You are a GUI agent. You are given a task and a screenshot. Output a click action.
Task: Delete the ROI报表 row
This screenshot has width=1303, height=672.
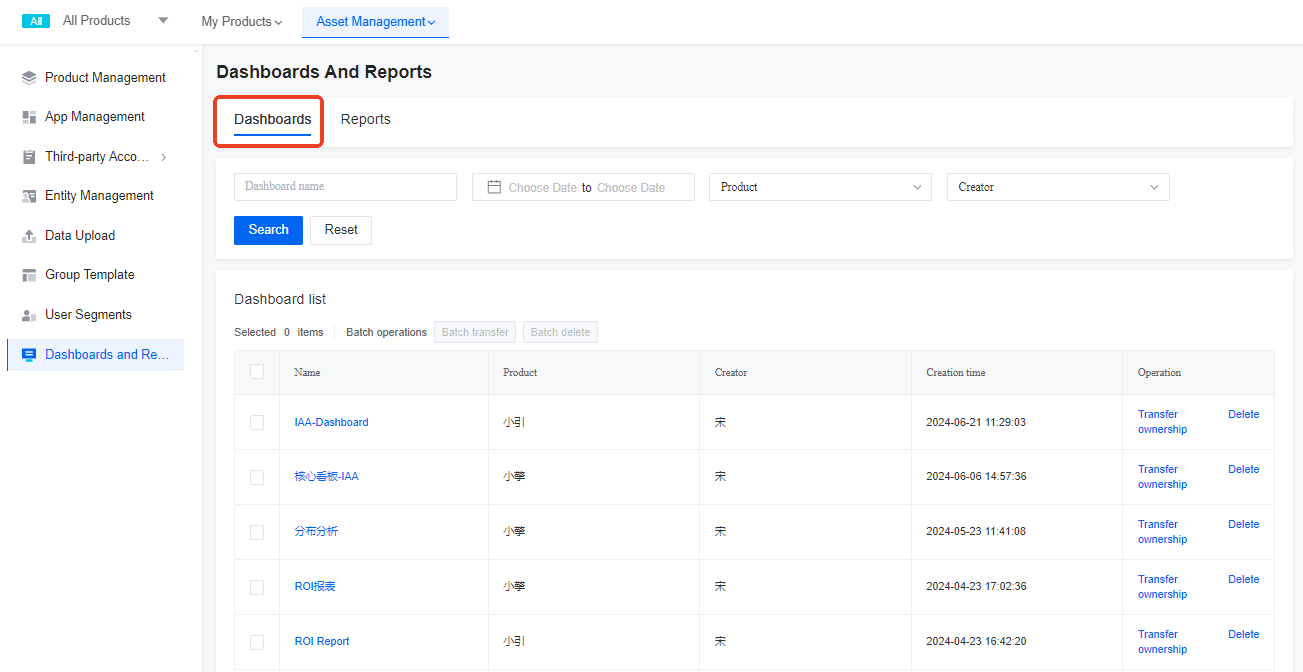[x=1244, y=579]
